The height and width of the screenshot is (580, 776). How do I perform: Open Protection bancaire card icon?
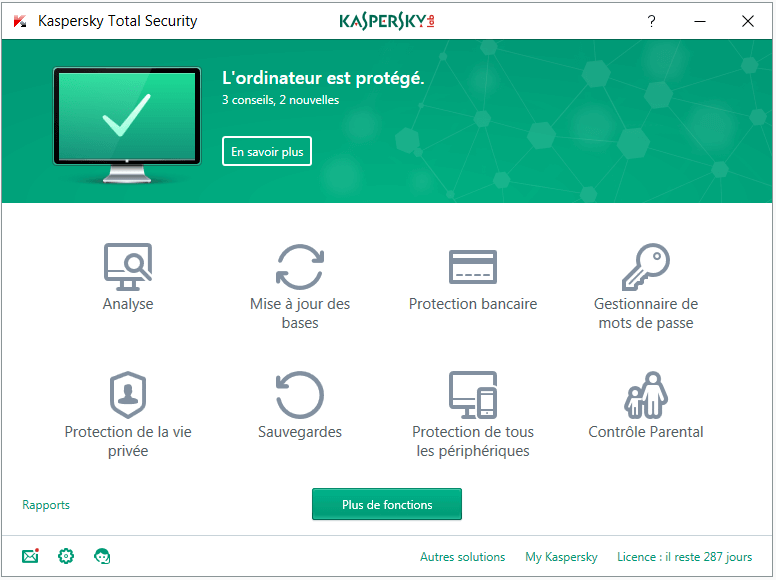pos(473,267)
